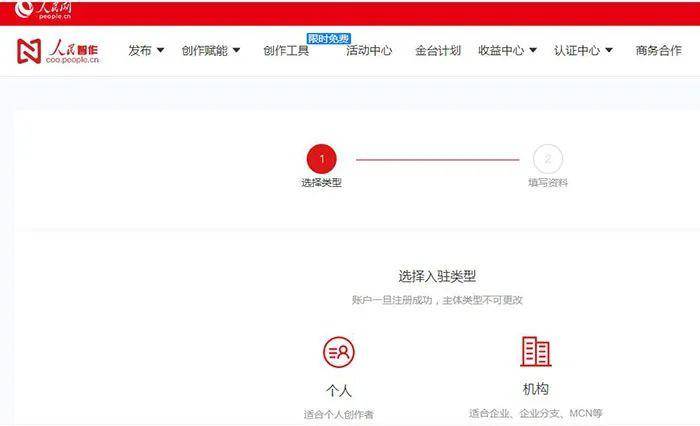The image size is (700, 426).
Task: Select step 2 circle 填写资料
Action: click(x=548, y=159)
